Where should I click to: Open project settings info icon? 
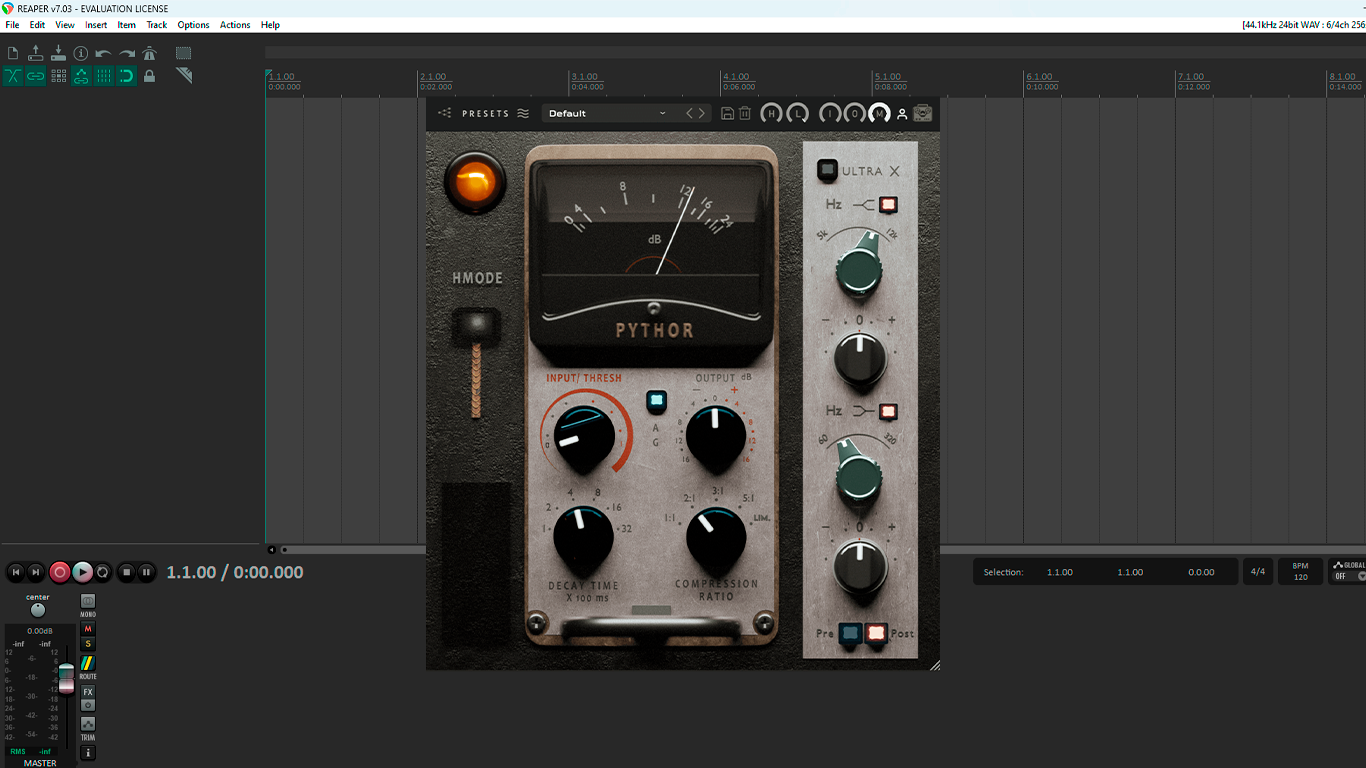point(81,53)
